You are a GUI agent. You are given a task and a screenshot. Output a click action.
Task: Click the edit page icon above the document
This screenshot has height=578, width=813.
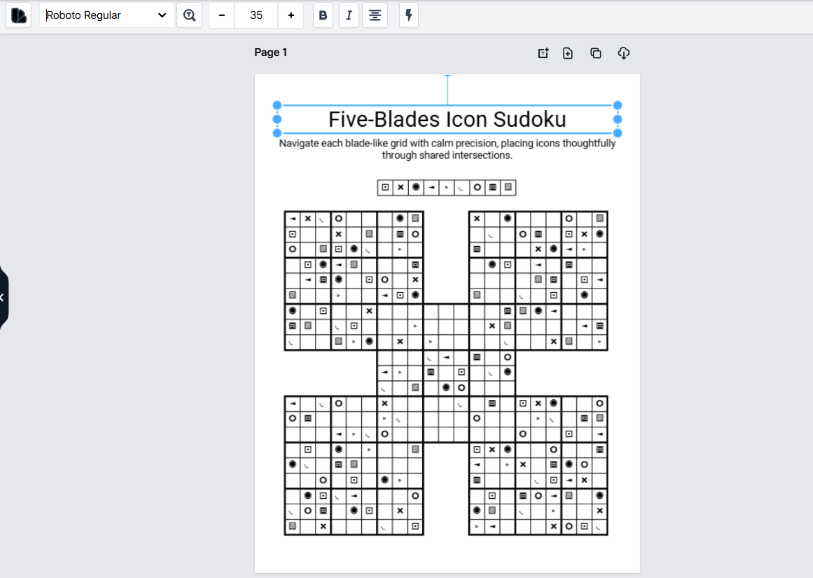point(542,53)
